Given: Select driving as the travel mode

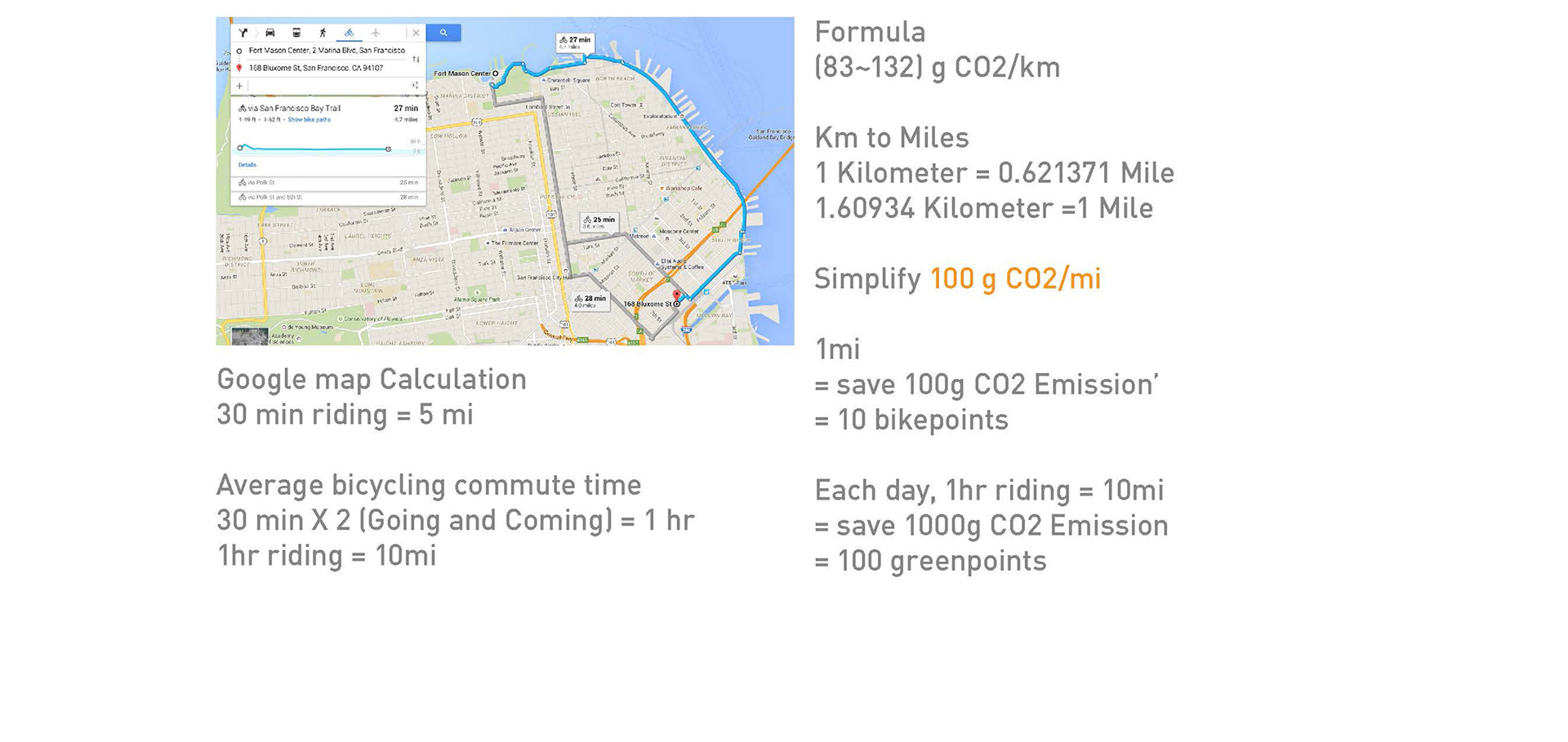Looking at the screenshot, I should coord(270,33).
